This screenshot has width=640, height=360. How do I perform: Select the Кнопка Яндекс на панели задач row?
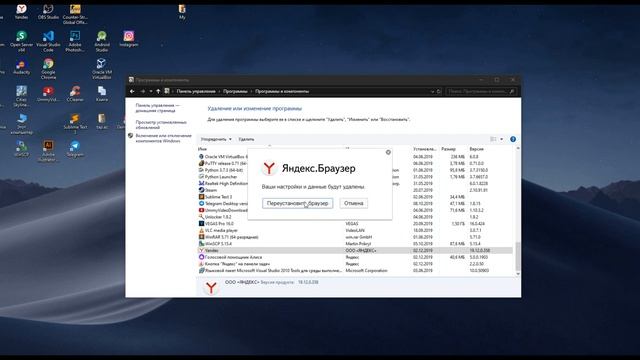click(x=355, y=264)
